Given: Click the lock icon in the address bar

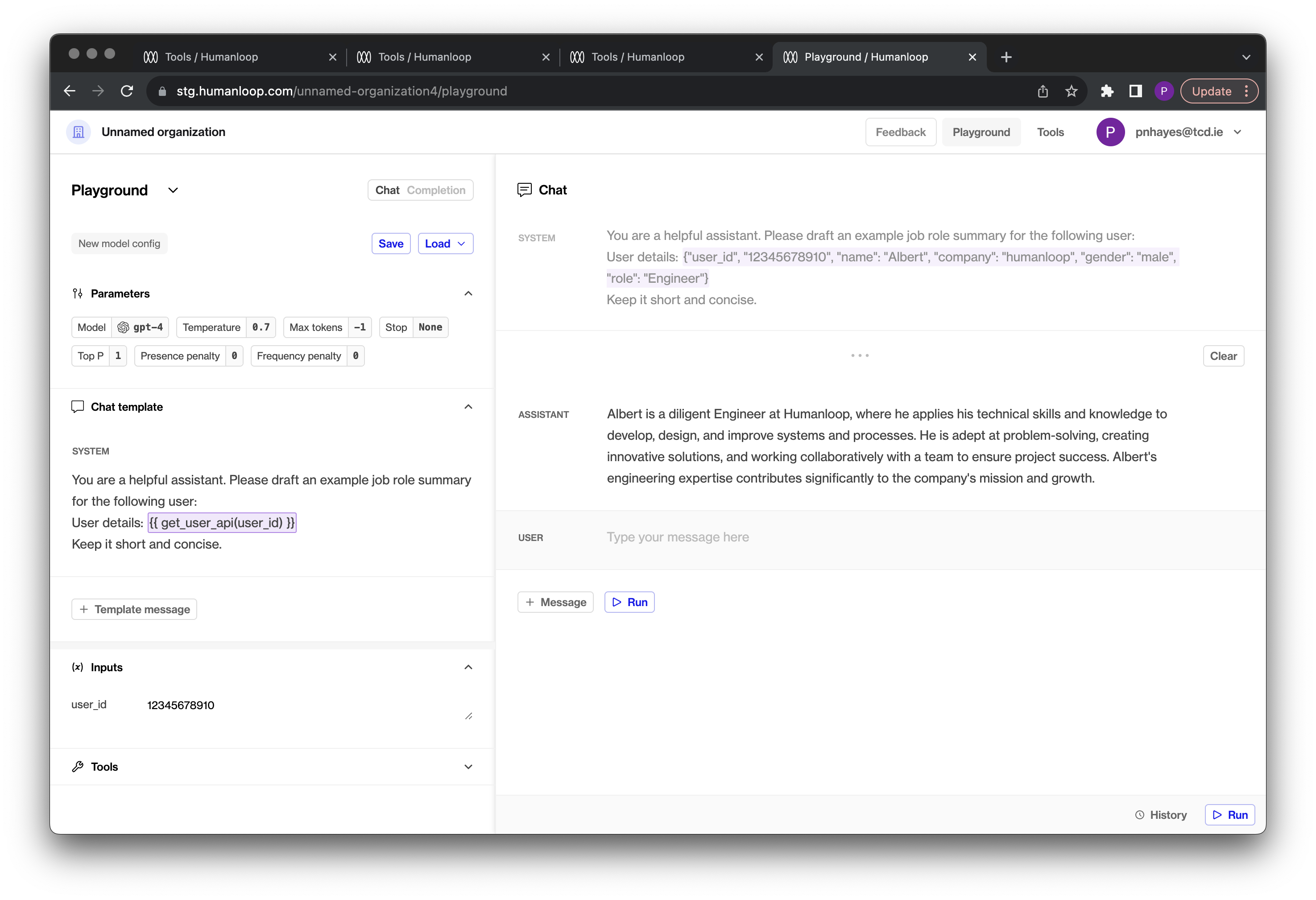Looking at the screenshot, I should coord(162,91).
